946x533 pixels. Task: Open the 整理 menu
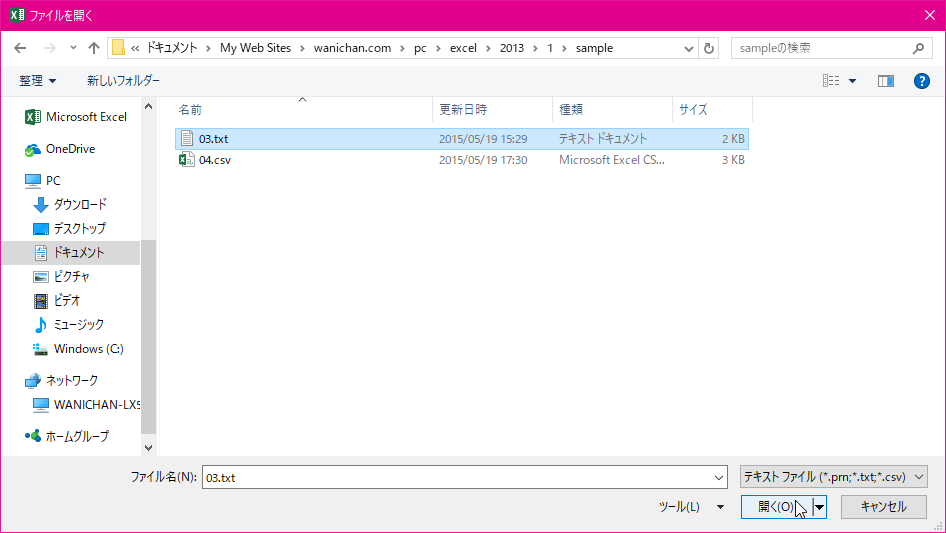[37, 81]
